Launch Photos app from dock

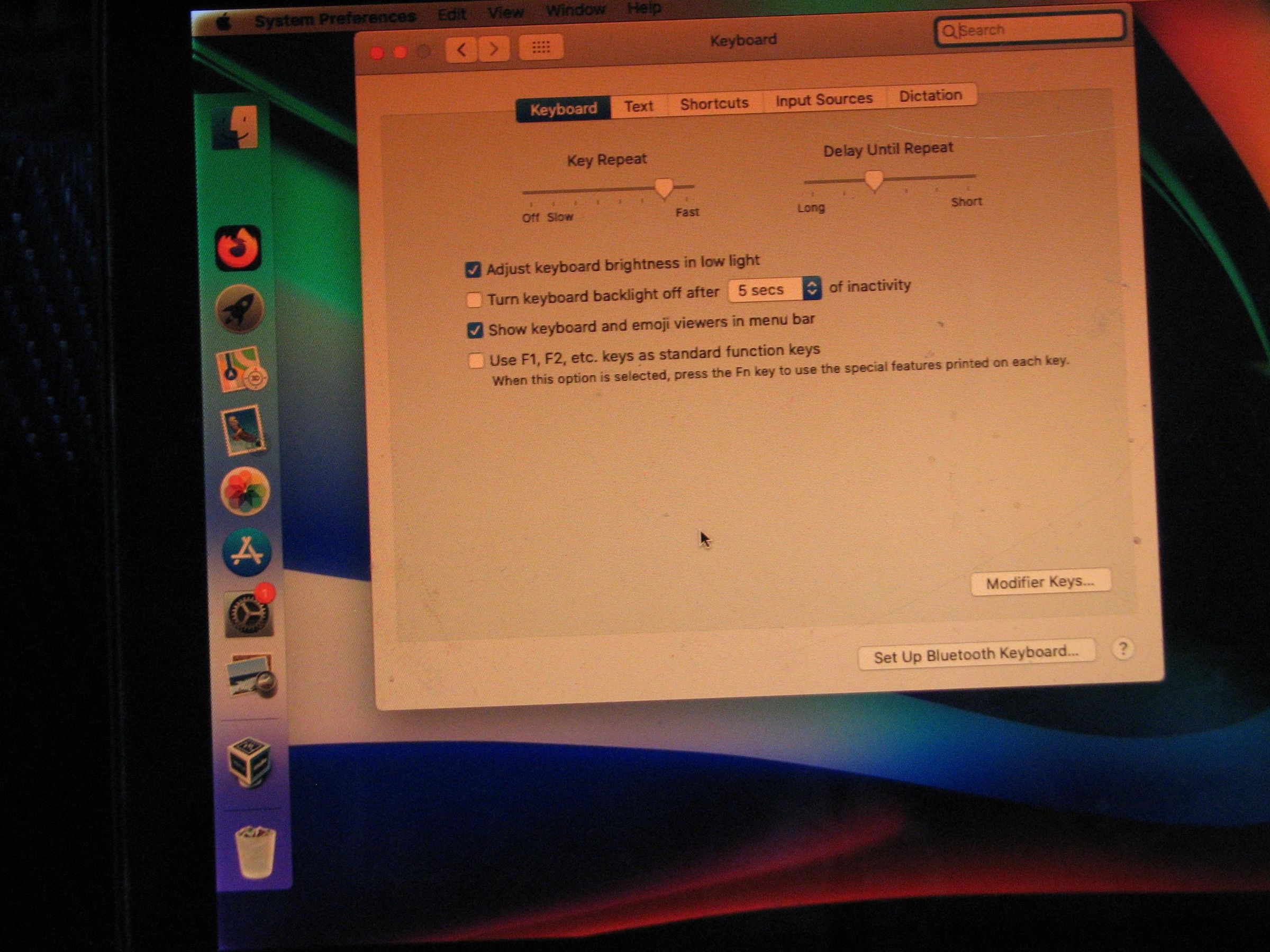(245, 491)
